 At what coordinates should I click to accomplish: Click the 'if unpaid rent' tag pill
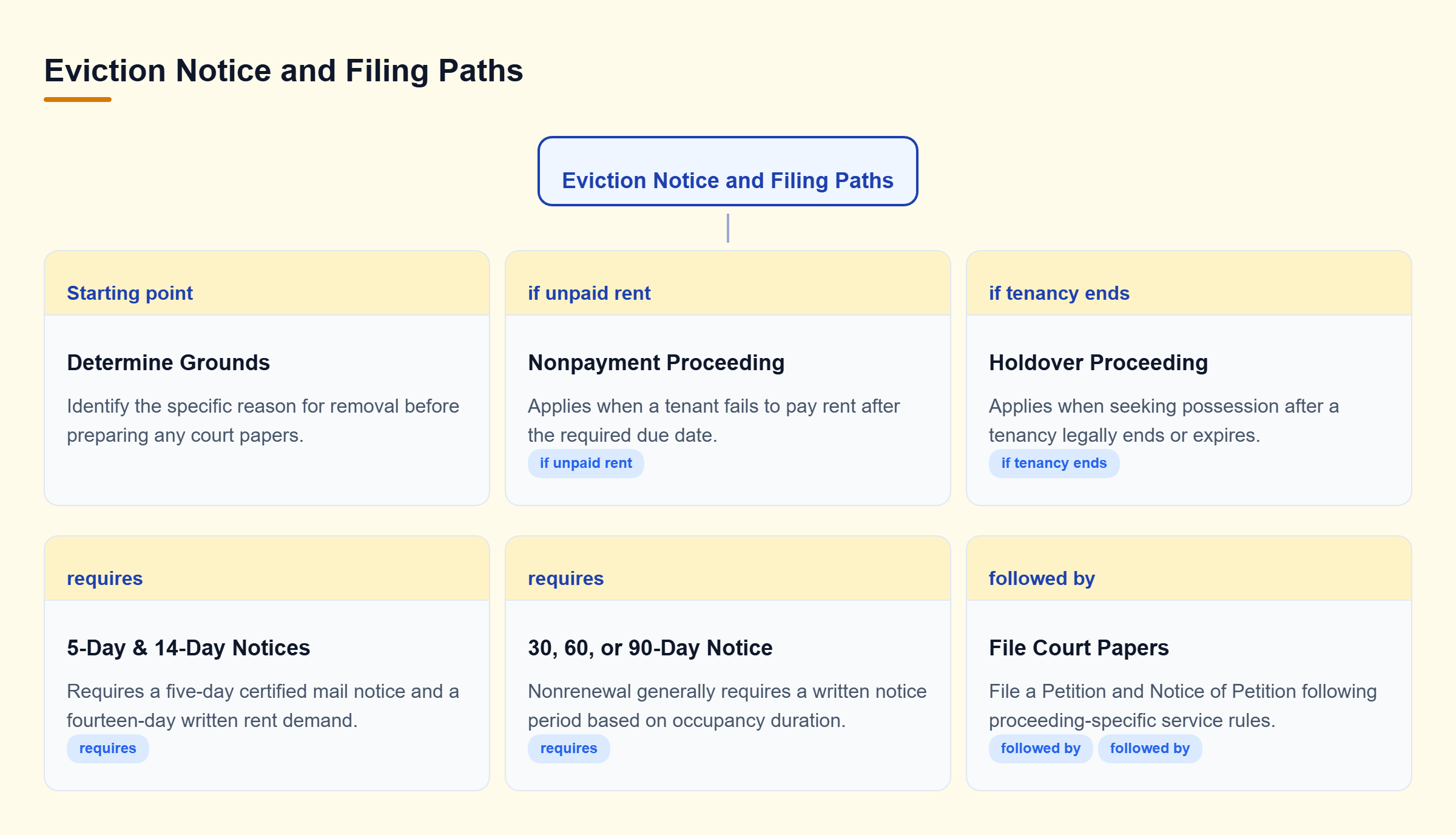tap(585, 463)
